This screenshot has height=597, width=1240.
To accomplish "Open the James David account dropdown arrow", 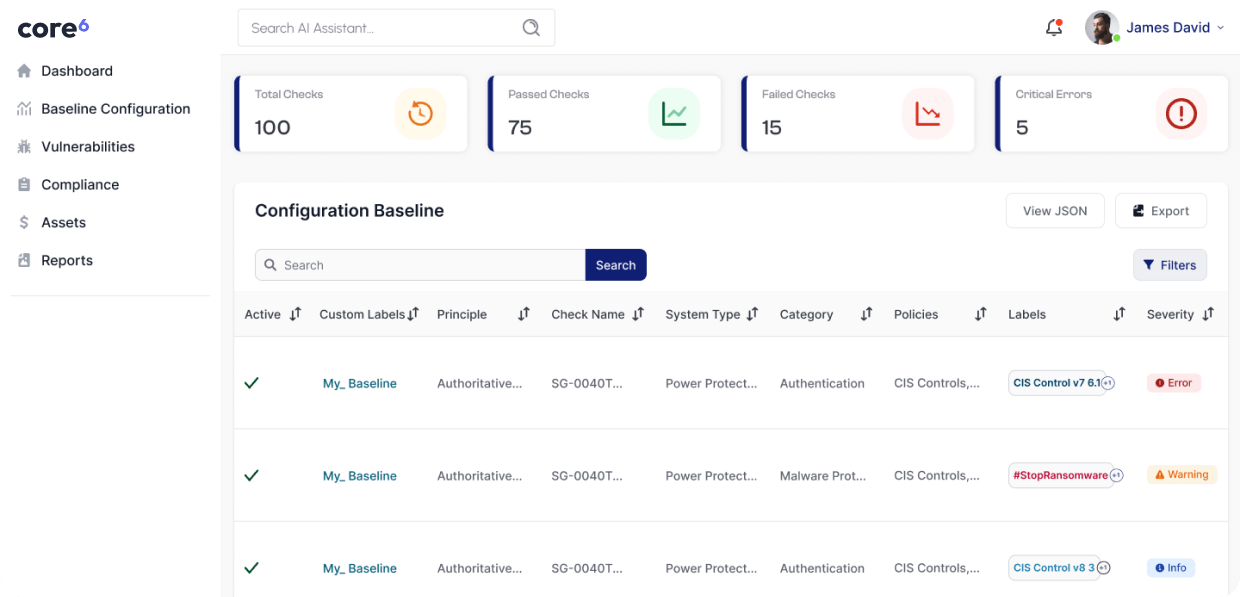I will tap(1221, 28).
